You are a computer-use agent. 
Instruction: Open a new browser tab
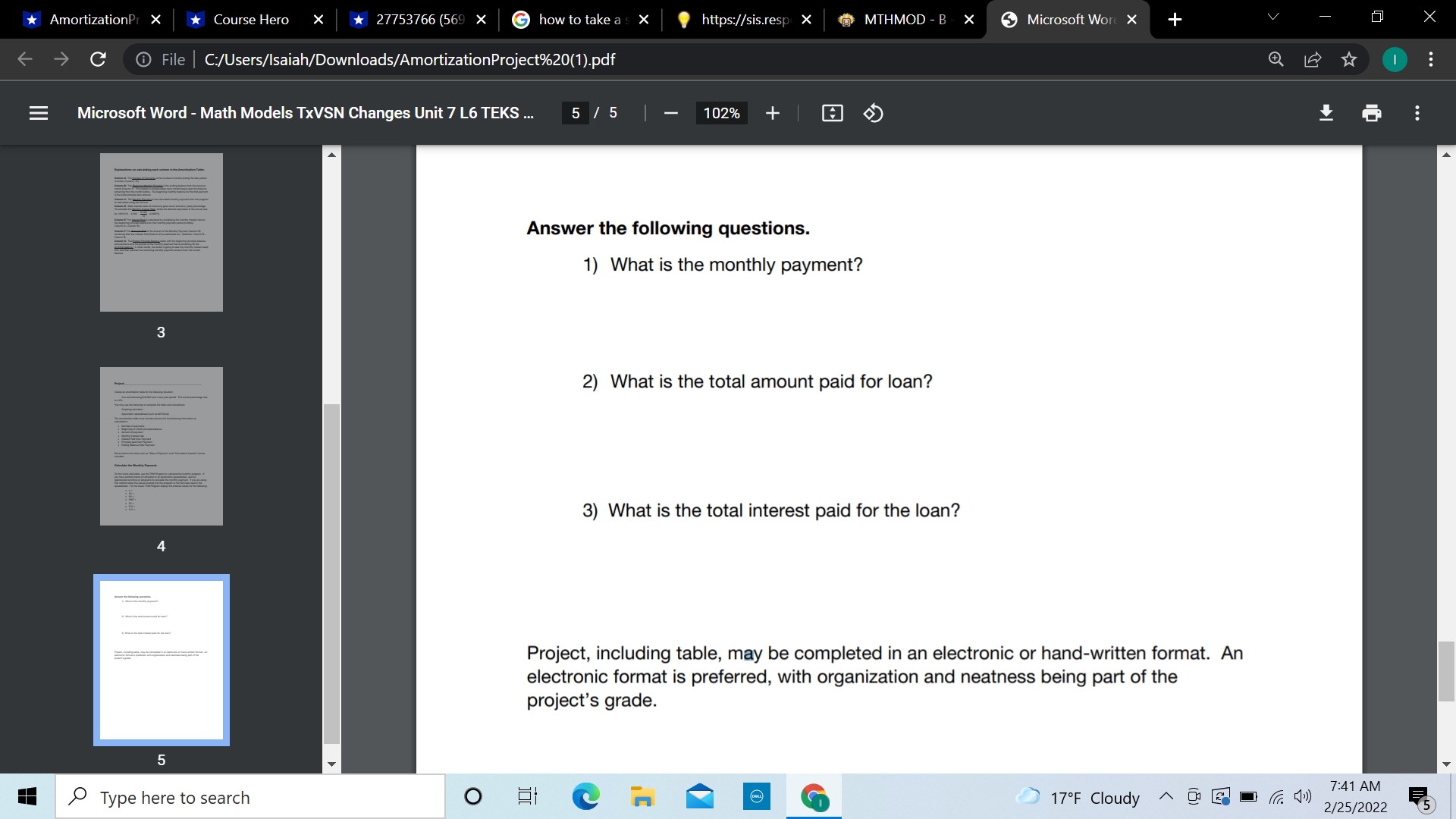[x=1175, y=19]
